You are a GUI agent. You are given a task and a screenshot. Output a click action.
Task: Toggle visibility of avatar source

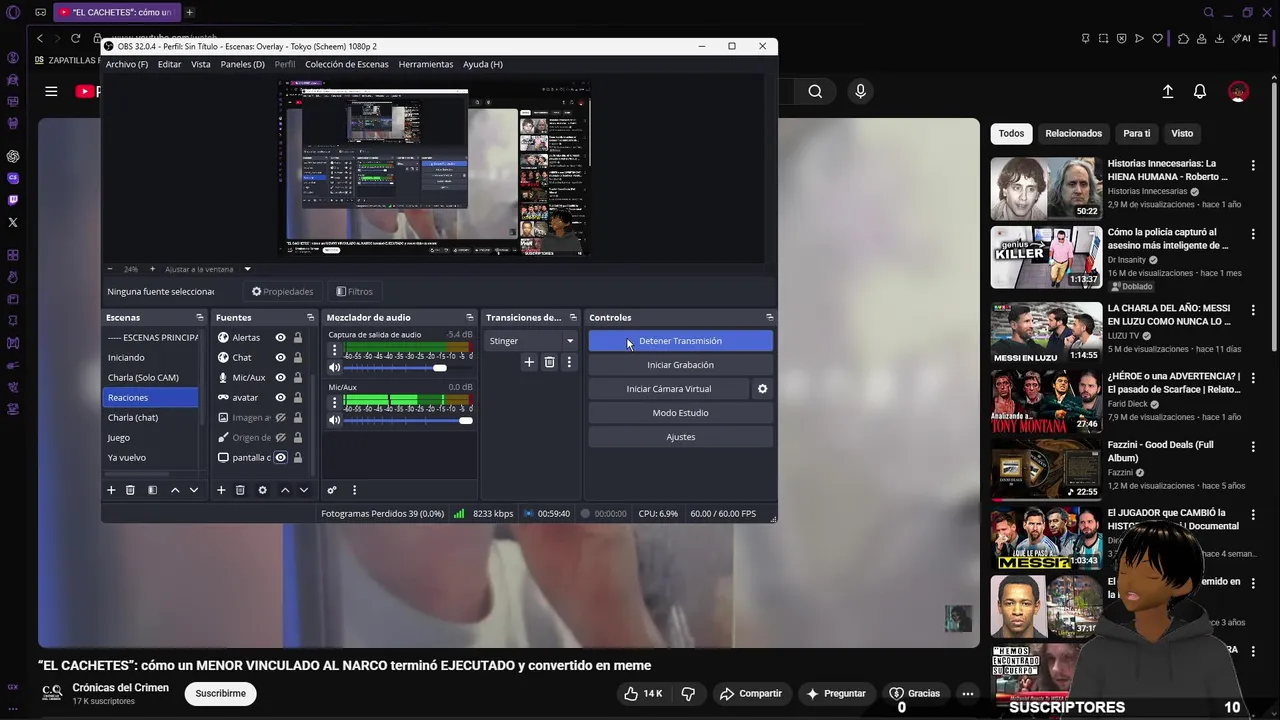tap(281, 397)
